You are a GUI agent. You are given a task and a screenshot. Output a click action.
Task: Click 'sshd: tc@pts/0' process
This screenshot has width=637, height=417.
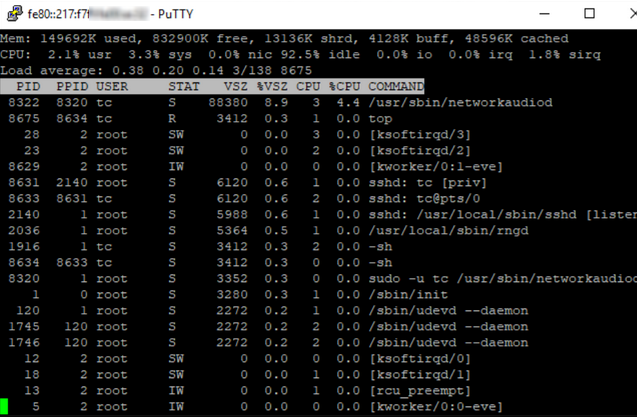tap(424, 199)
